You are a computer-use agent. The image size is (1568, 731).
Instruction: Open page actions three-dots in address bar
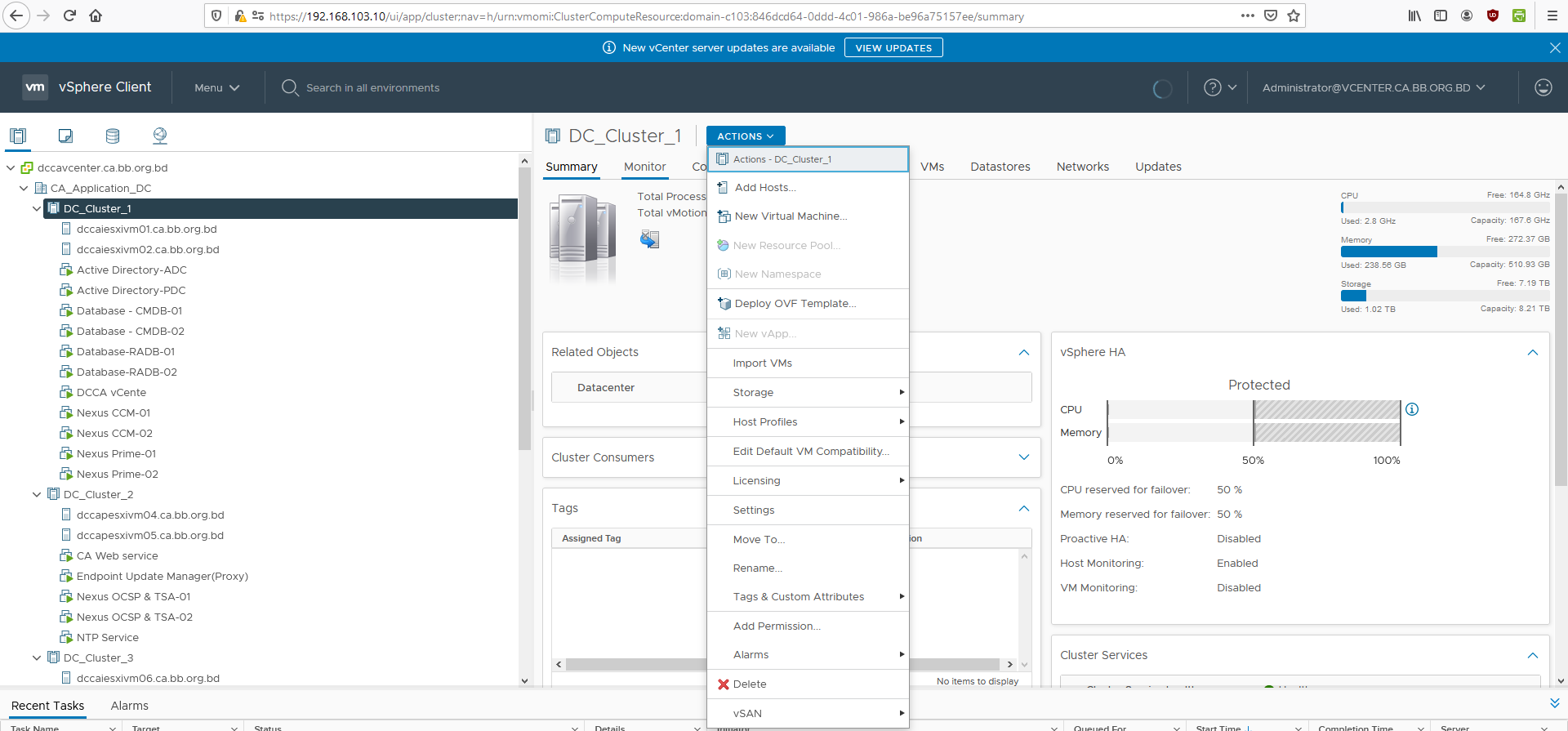click(1247, 16)
